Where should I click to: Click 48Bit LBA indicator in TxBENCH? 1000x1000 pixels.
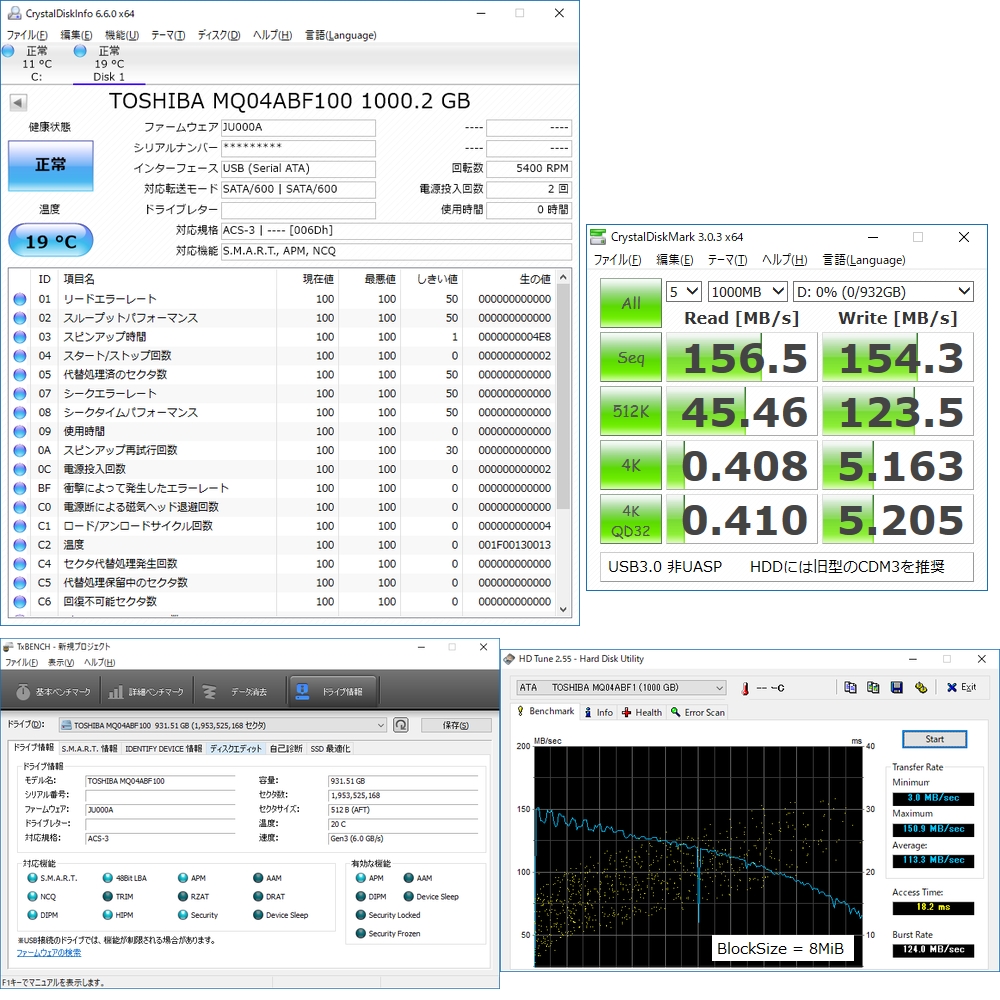[108, 878]
